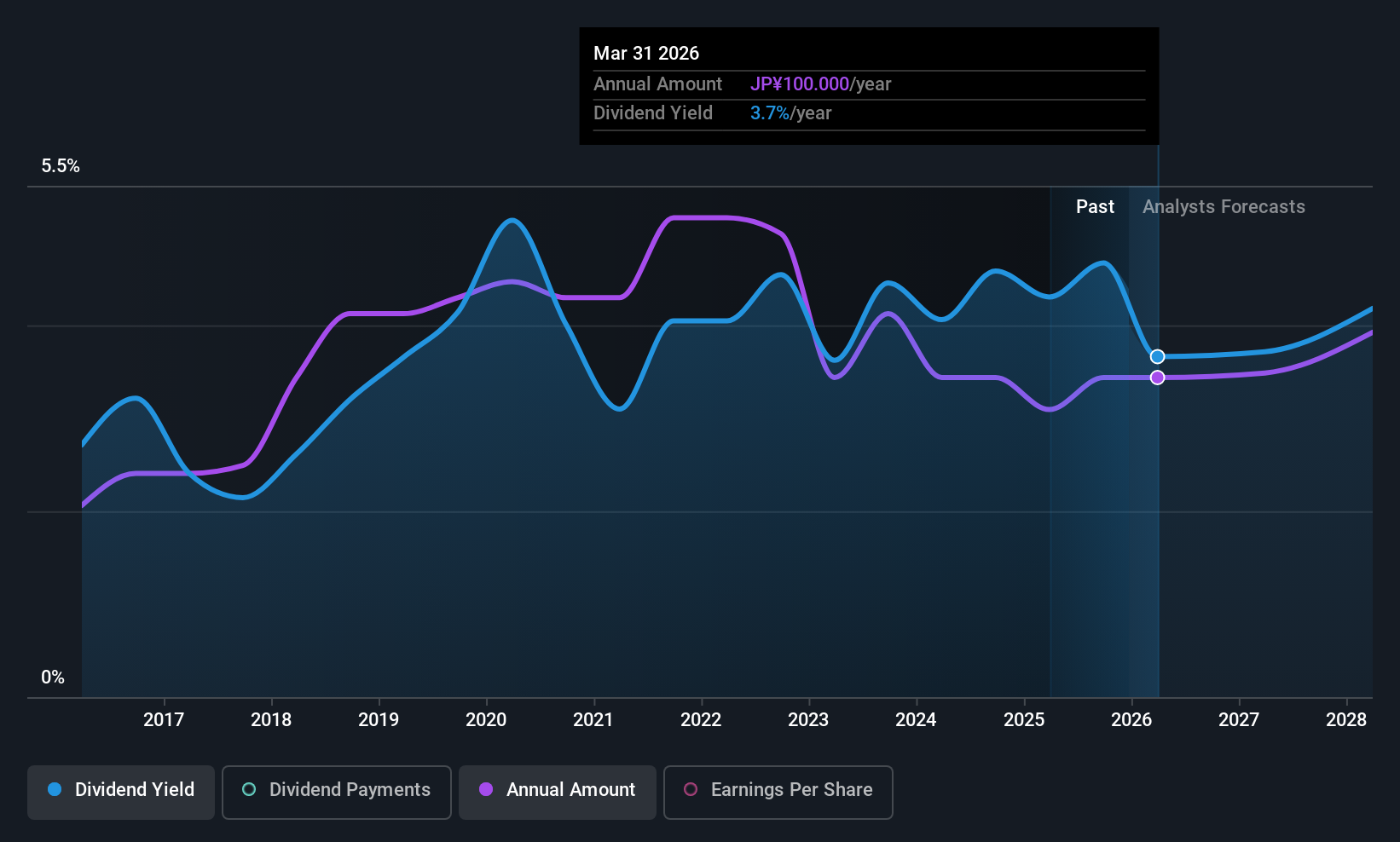Select the blue dividend yield data point marker

[x=1157, y=356]
